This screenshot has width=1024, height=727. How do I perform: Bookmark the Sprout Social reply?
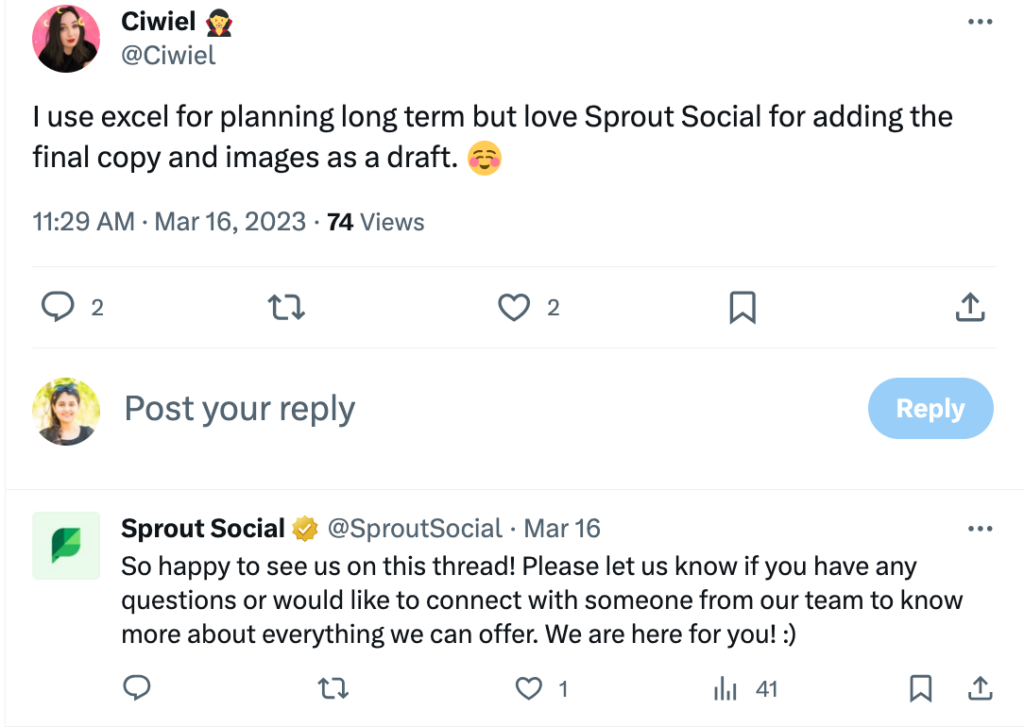(x=921, y=688)
